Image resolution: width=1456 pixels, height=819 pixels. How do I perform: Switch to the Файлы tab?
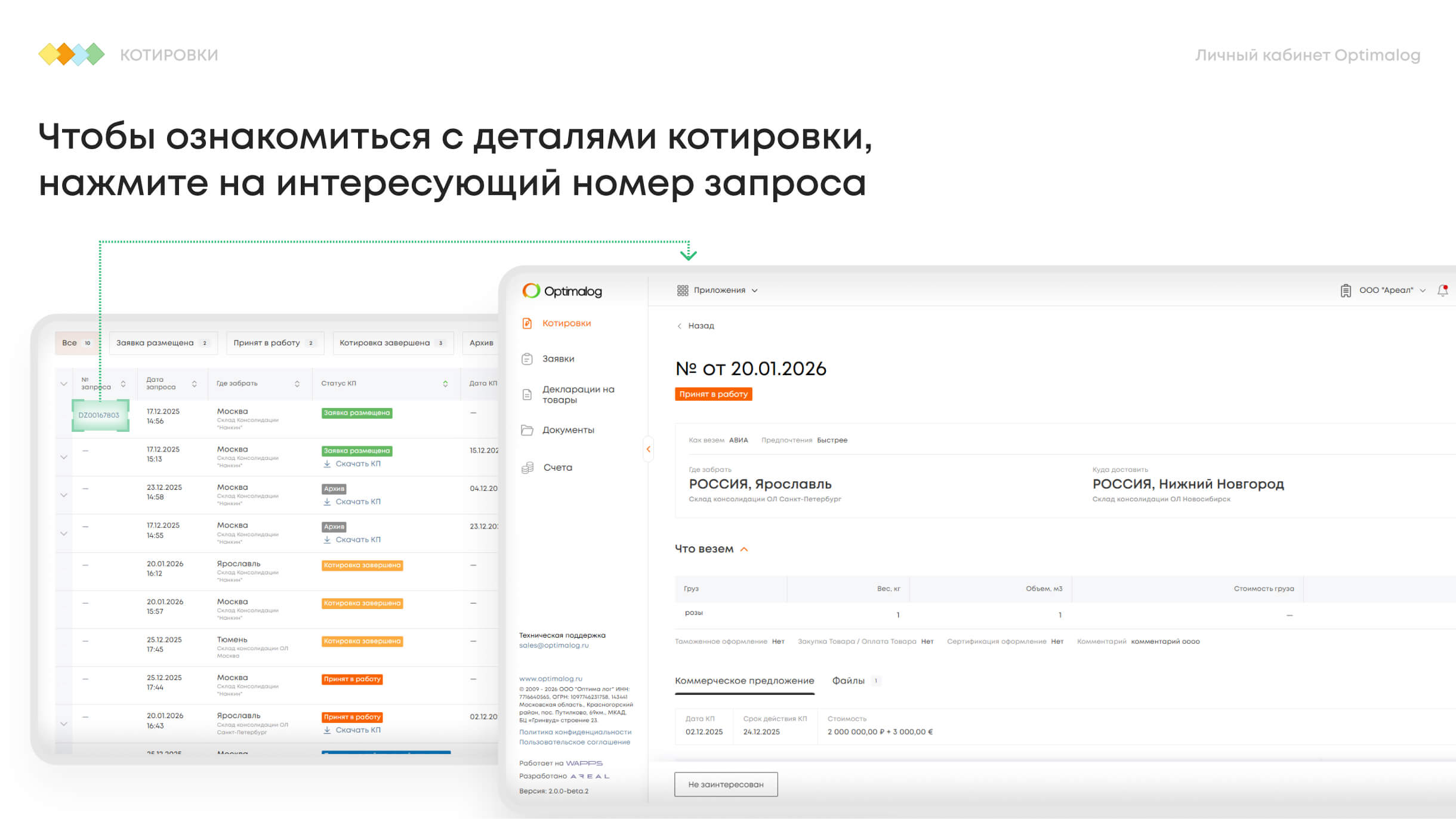[848, 681]
